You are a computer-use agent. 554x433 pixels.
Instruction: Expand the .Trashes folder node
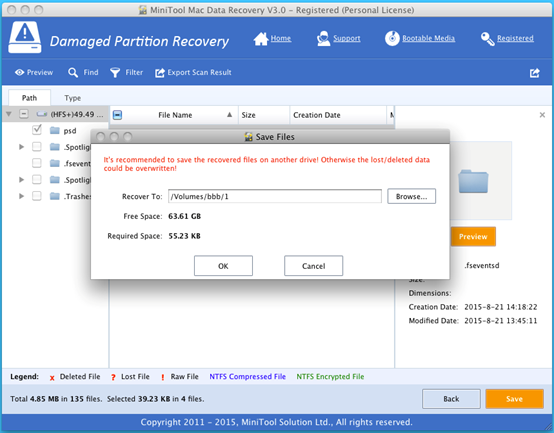(22, 196)
